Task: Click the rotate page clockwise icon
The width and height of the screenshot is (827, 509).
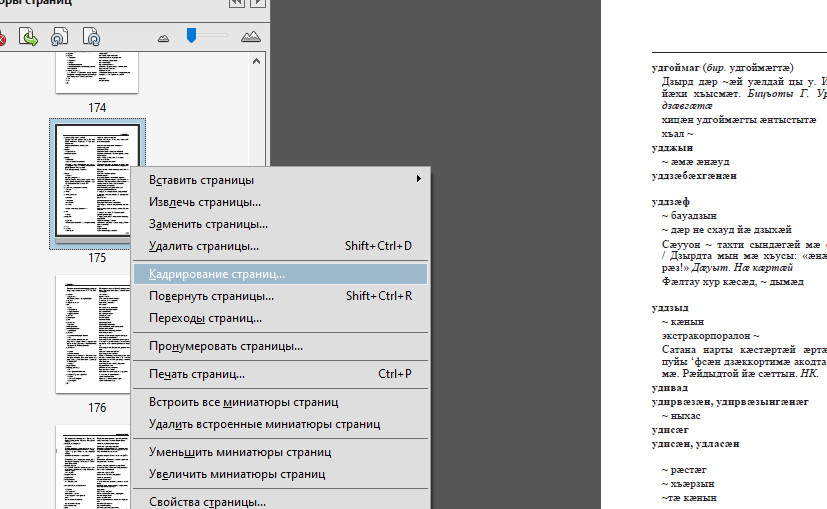Action: click(x=91, y=37)
